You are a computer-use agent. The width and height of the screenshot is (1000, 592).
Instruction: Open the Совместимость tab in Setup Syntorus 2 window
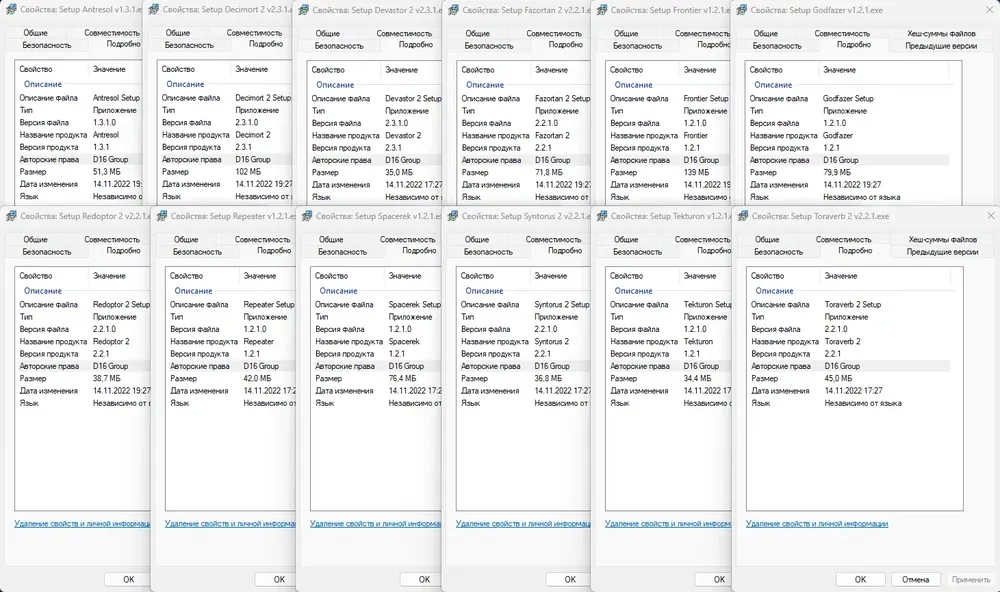tap(553, 239)
